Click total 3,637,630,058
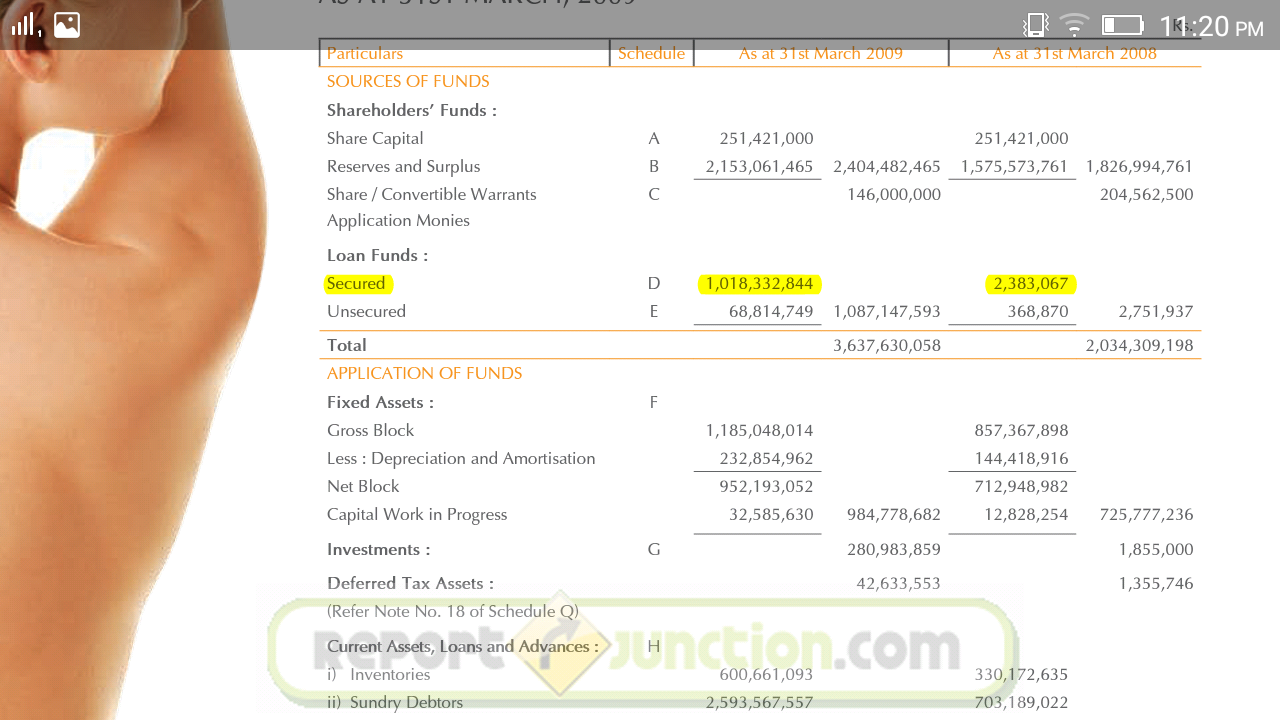 (x=887, y=345)
